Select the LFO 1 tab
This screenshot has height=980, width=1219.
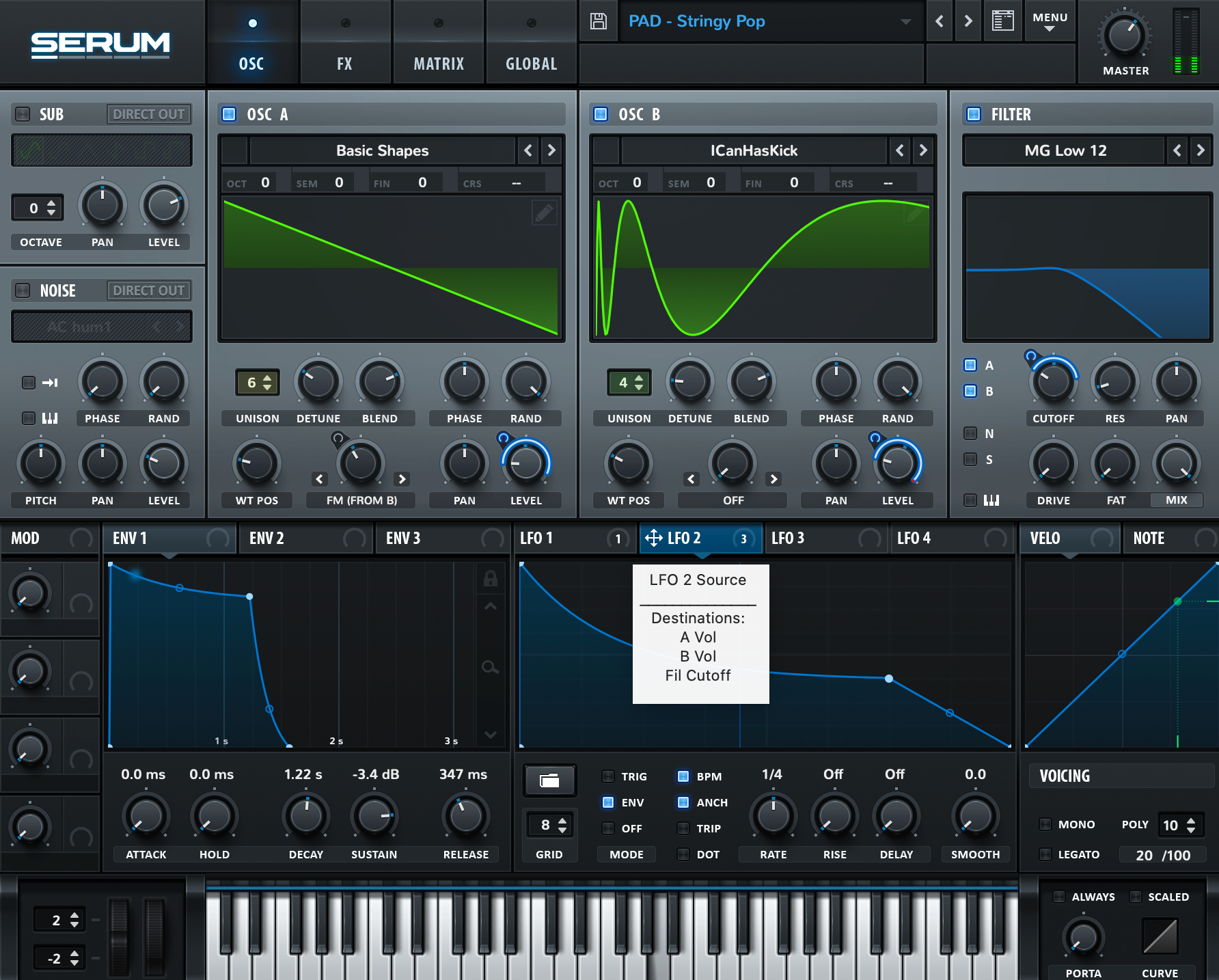coord(575,539)
